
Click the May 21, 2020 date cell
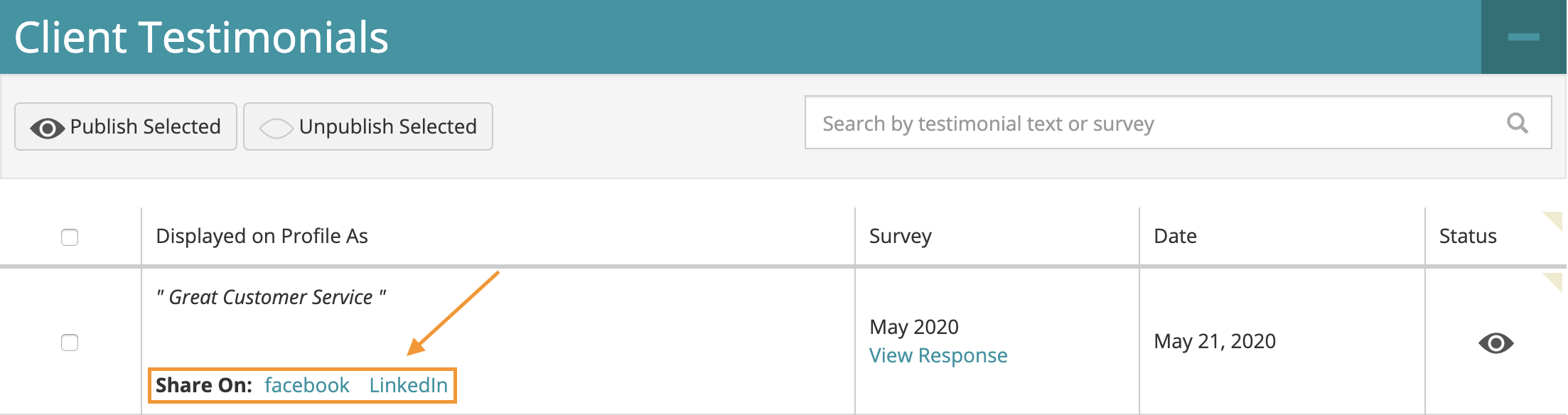(1215, 341)
